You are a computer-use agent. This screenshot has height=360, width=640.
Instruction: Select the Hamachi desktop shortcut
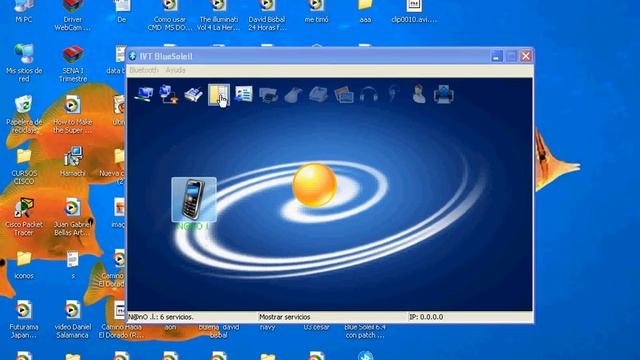click(73, 162)
